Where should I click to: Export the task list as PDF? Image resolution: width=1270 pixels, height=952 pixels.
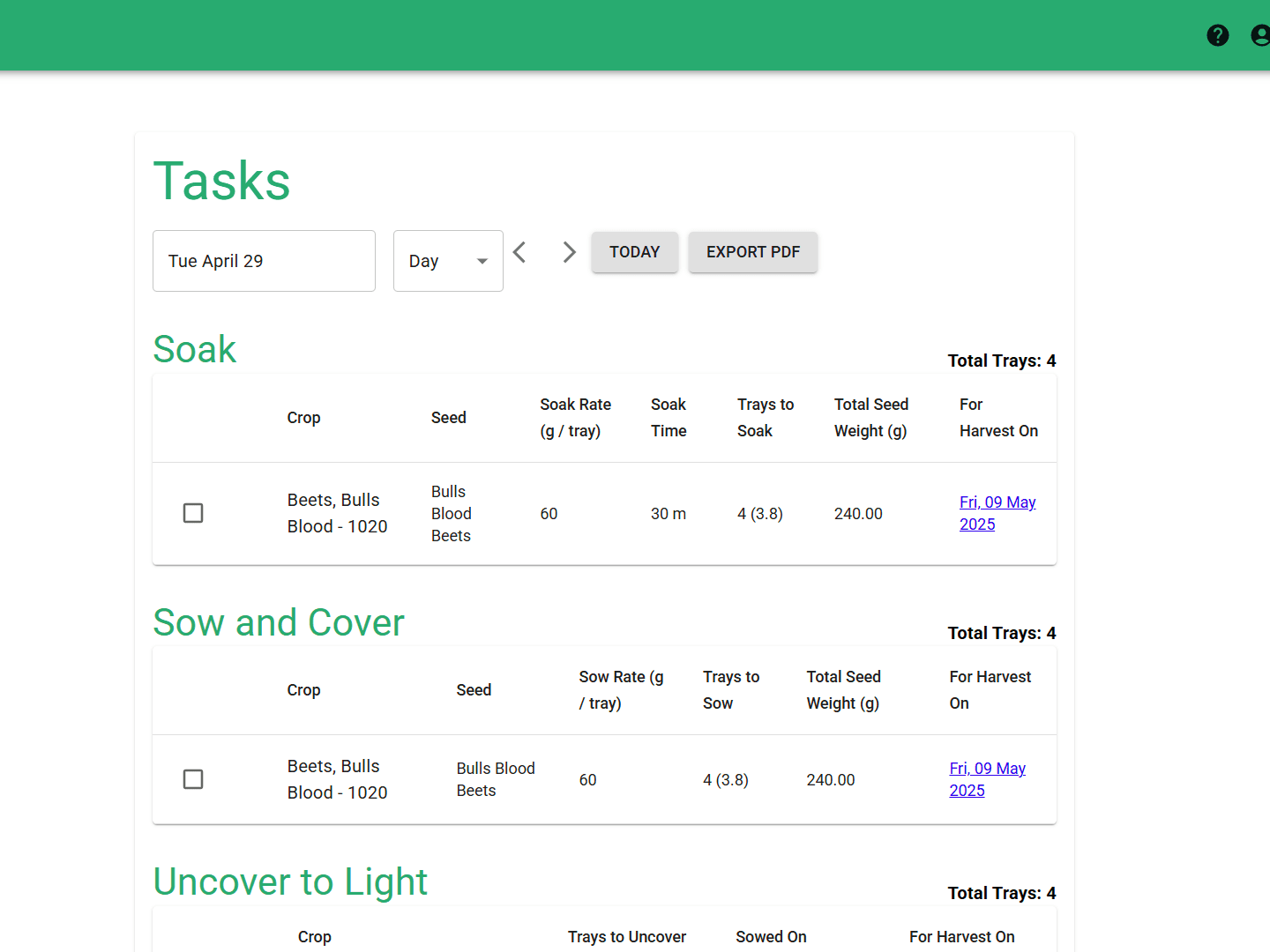(752, 252)
